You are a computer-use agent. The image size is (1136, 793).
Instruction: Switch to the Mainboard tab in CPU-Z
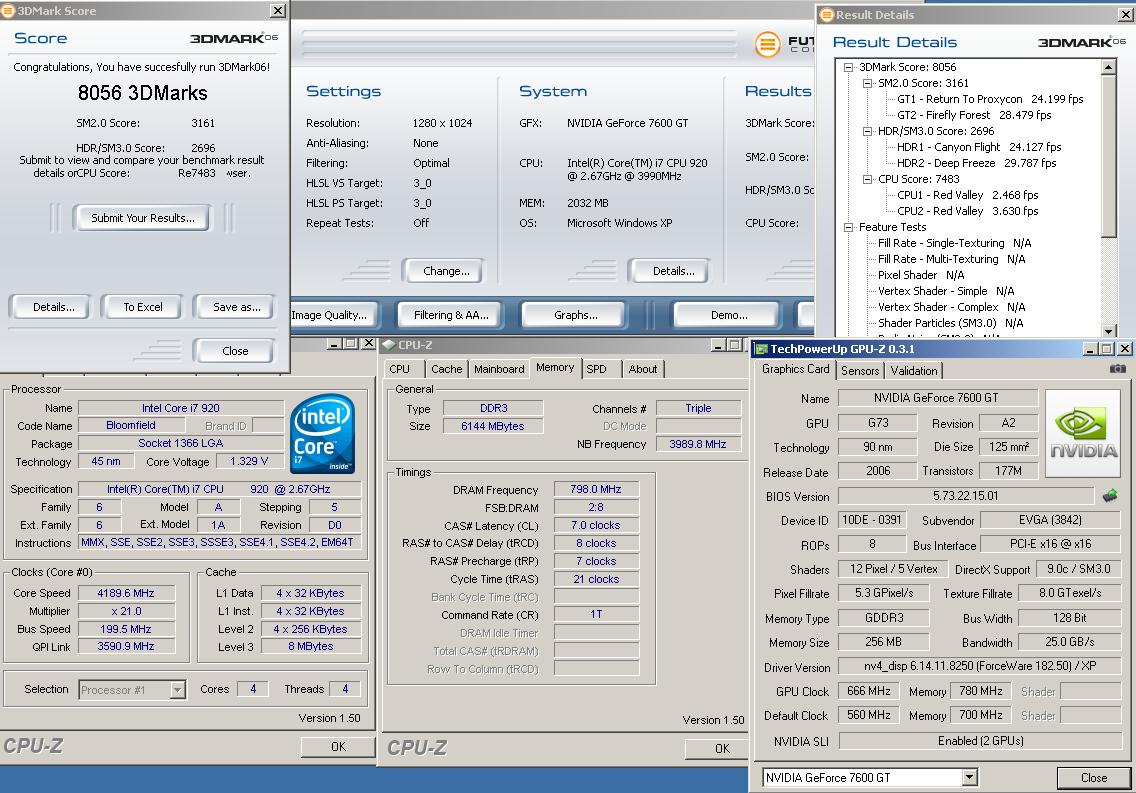point(499,369)
